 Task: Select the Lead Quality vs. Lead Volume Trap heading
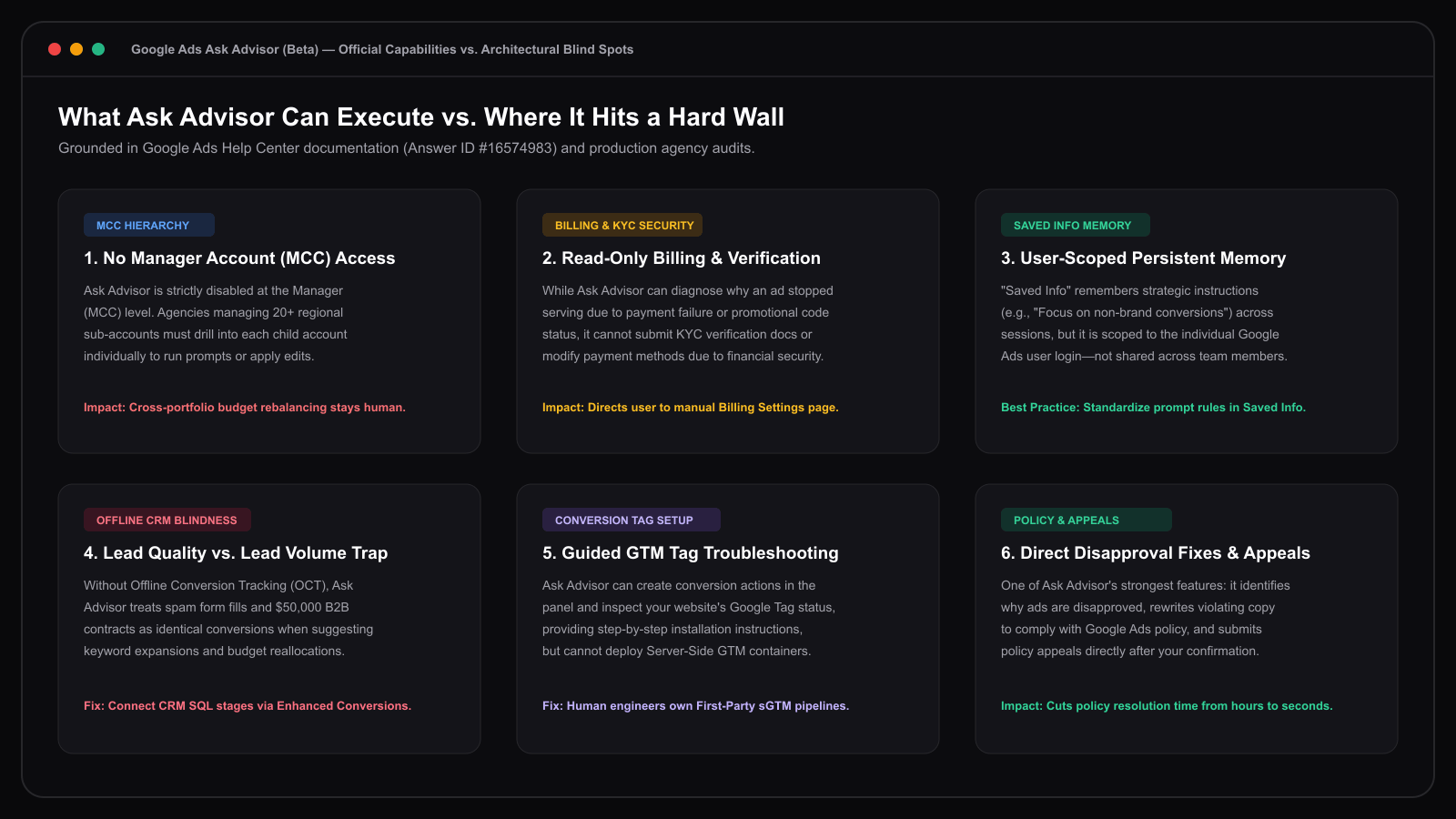[x=236, y=553]
